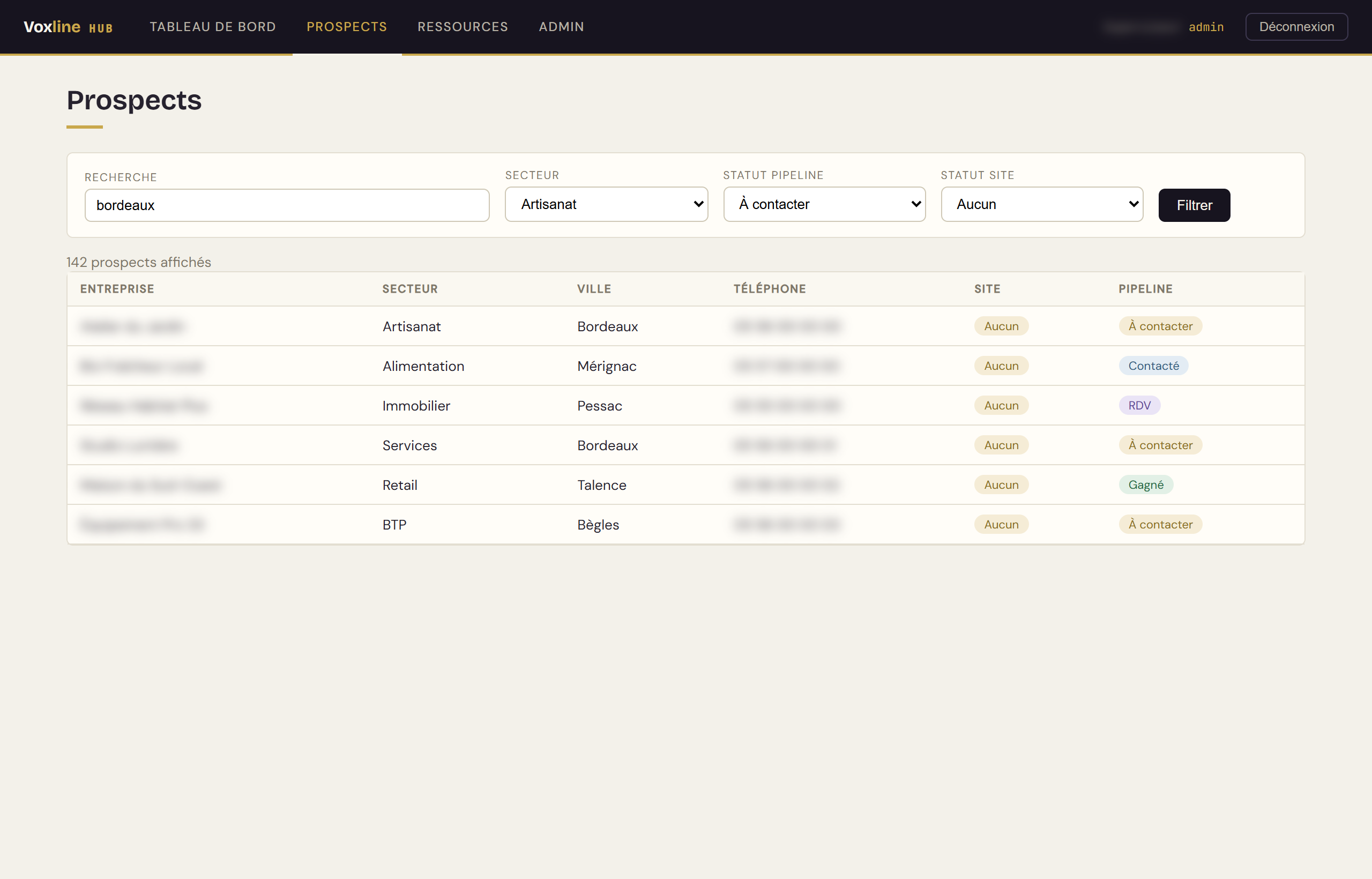This screenshot has height=879, width=1372.
Task: Open the Secteur dropdown set to Artisanat
Action: [606, 204]
